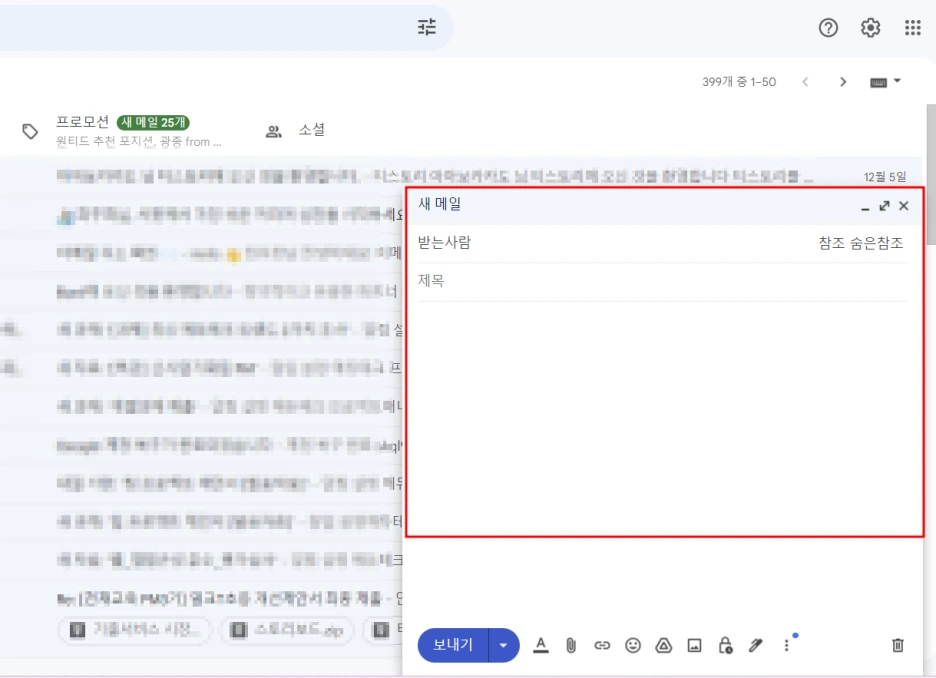Insert a hyperlink into the email

point(602,645)
